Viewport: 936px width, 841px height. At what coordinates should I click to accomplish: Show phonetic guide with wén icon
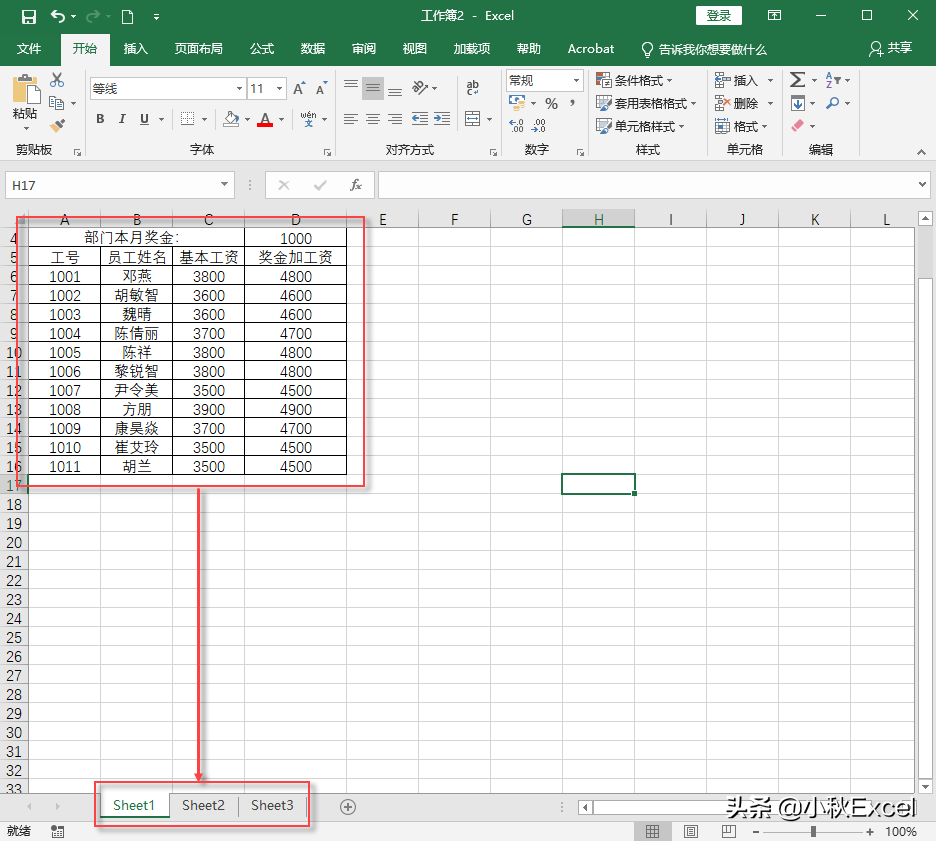click(x=308, y=119)
